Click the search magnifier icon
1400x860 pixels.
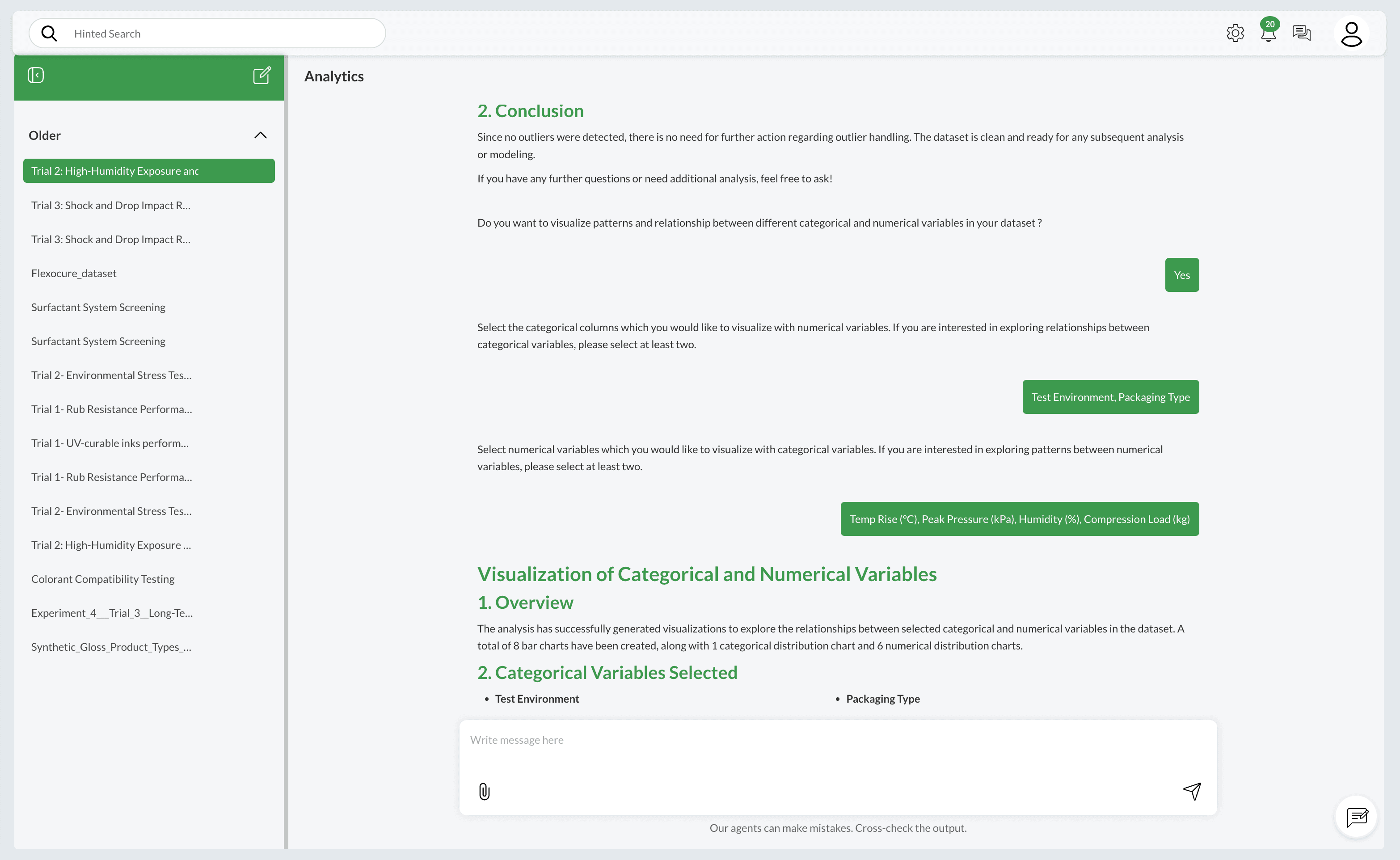50,33
